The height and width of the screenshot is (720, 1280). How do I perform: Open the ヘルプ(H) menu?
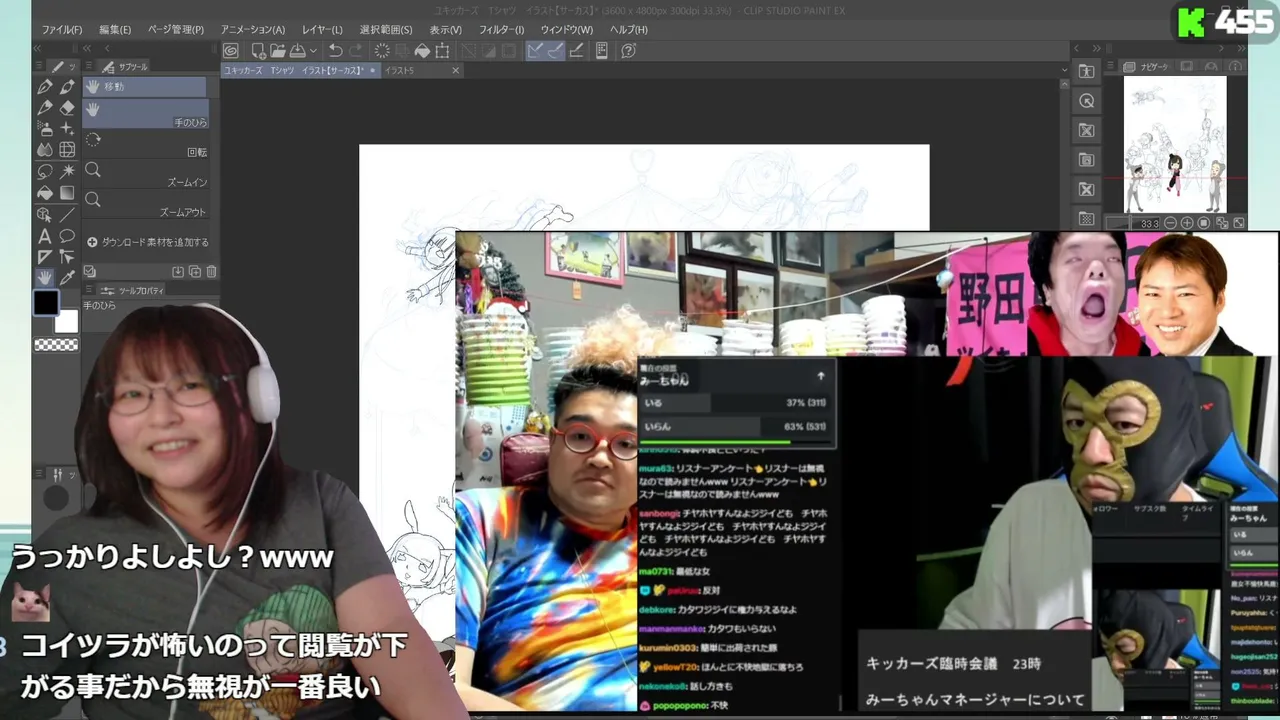click(629, 30)
